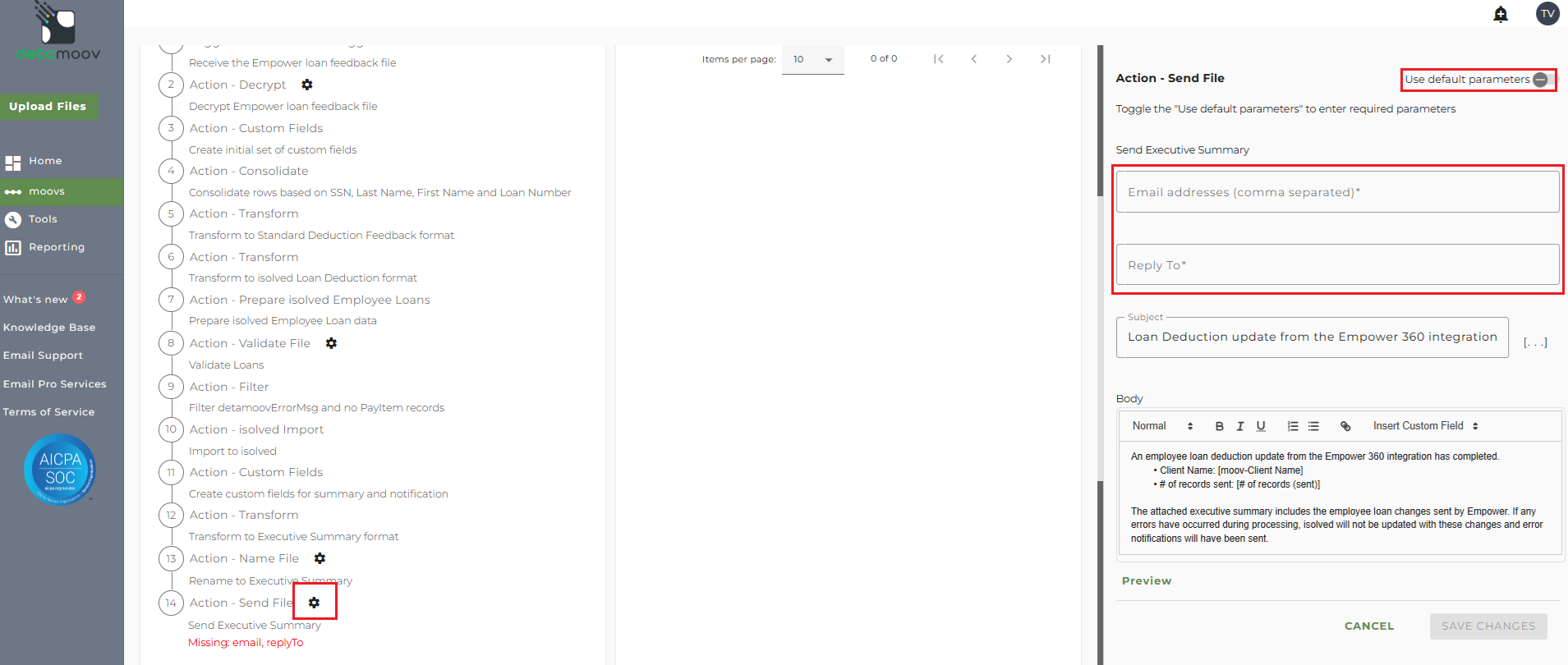Image resolution: width=1568 pixels, height=665 pixels.
Task: Select step 3 Action - Custom Fields
Action: coord(256,128)
